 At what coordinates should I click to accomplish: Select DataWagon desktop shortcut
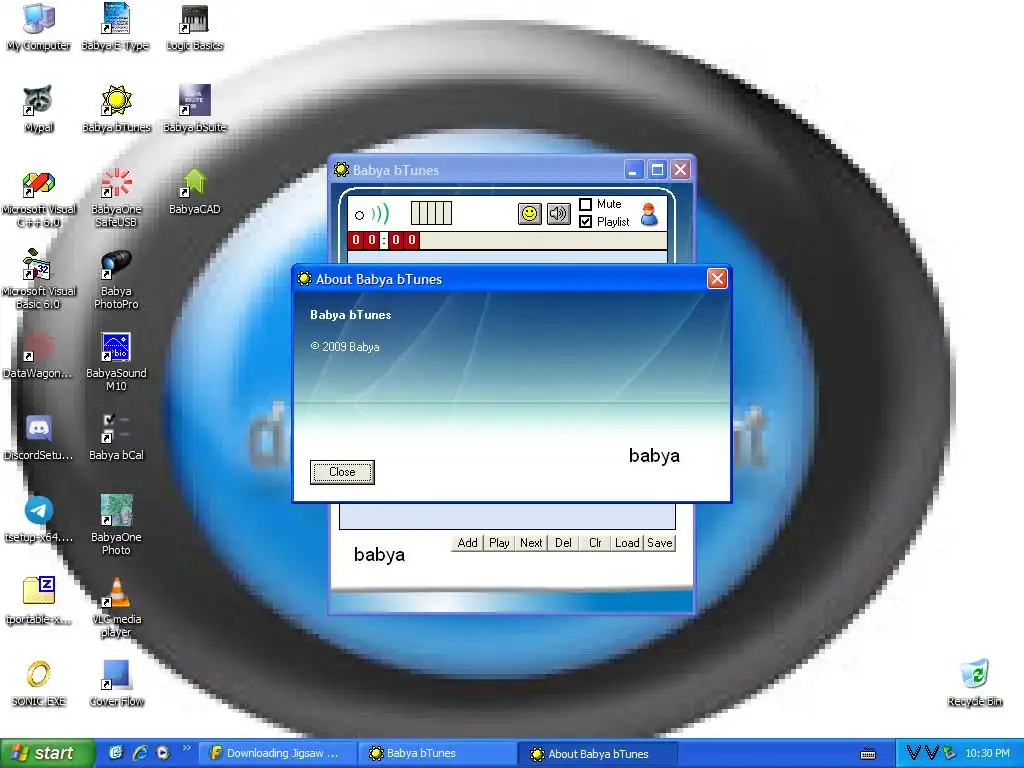click(39, 356)
